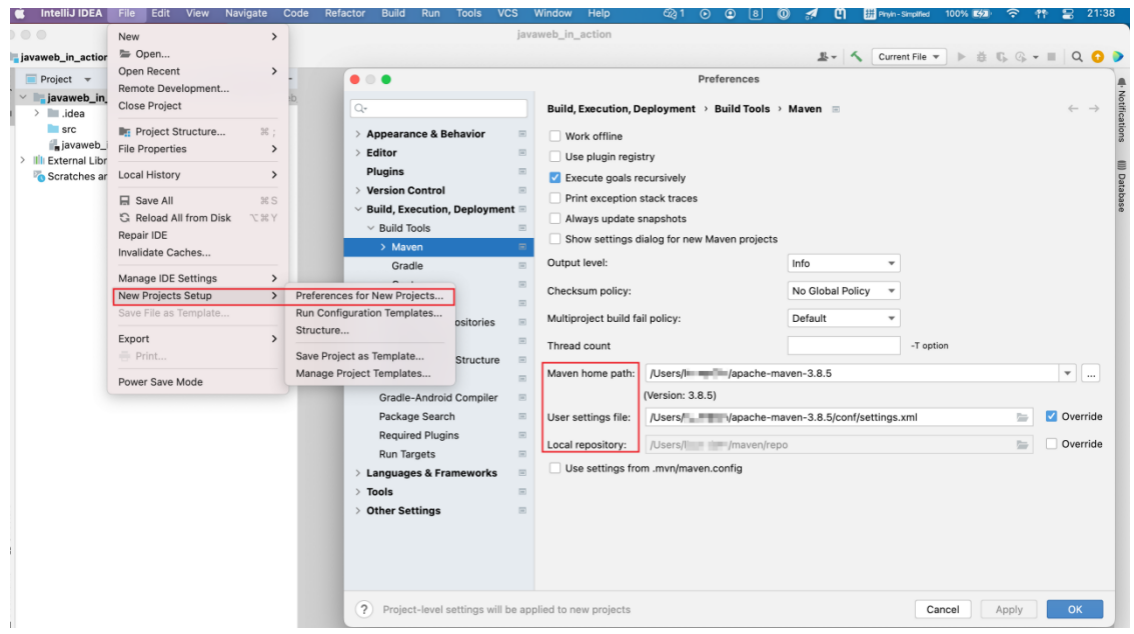
Task: Click the Debug bug icon in toolbar
Action: tap(981, 56)
